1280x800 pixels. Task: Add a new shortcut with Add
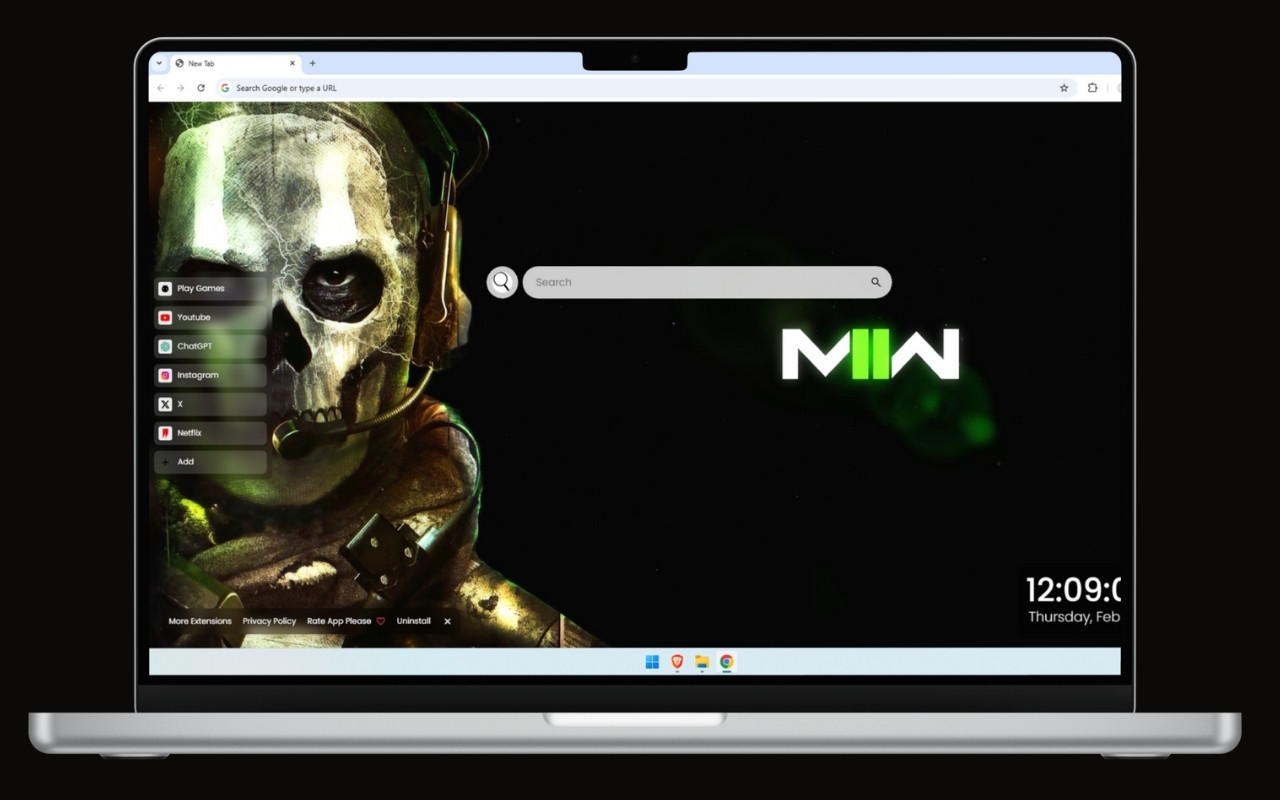coord(210,462)
